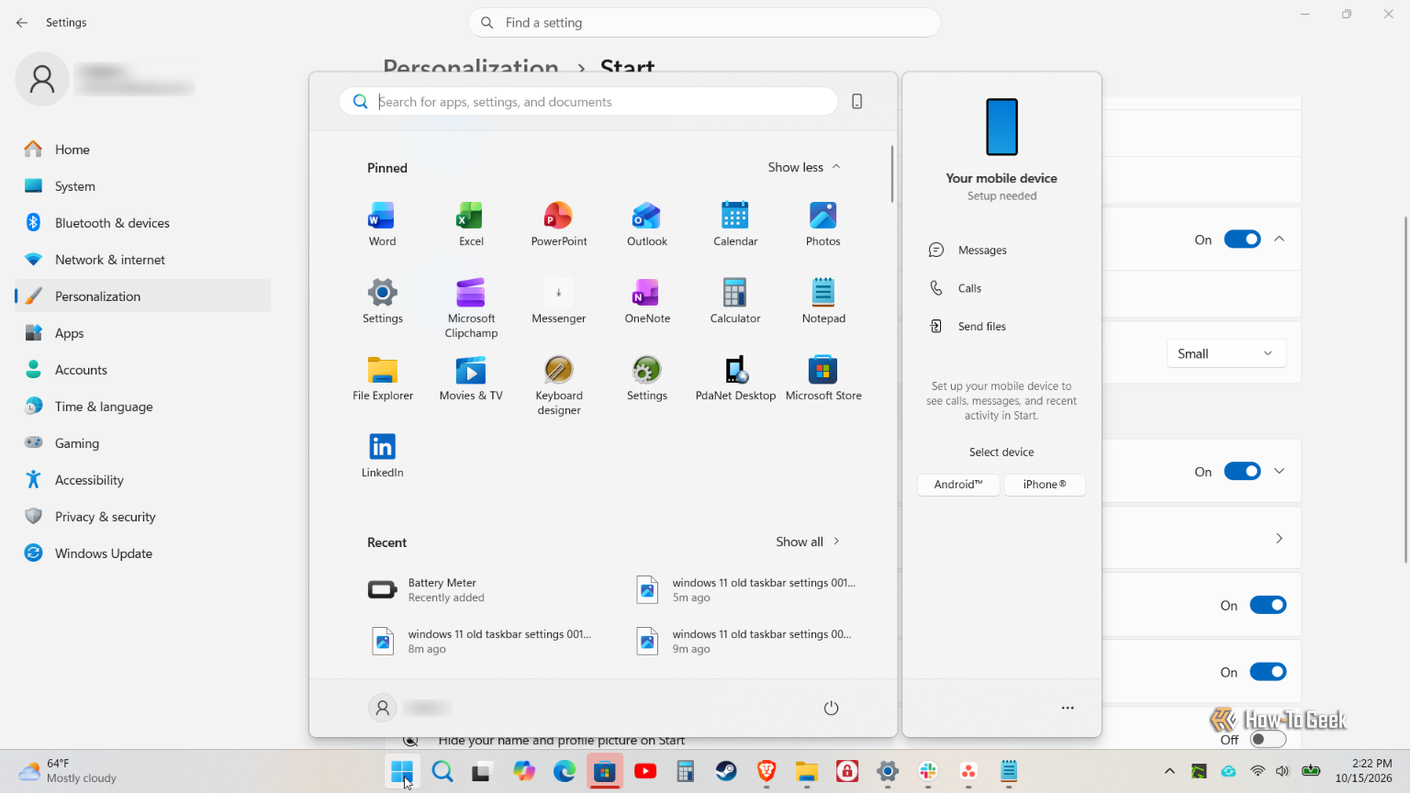Open the settings row with right chevron
The width and height of the screenshot is (1410, 793).
pos(1279,538)
